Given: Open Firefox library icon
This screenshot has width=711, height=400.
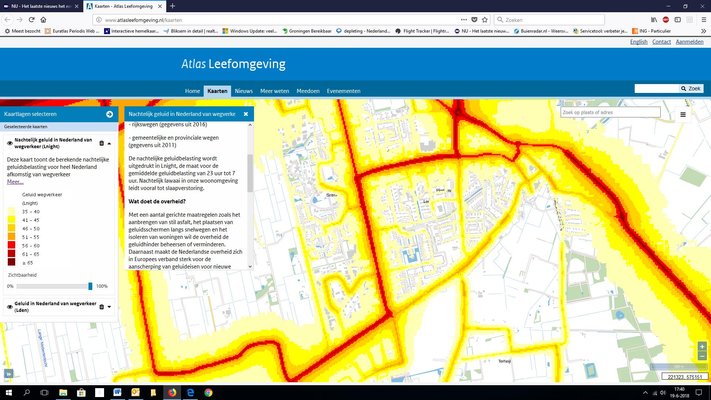Looking at the screenshot, I should coord(654,20).
